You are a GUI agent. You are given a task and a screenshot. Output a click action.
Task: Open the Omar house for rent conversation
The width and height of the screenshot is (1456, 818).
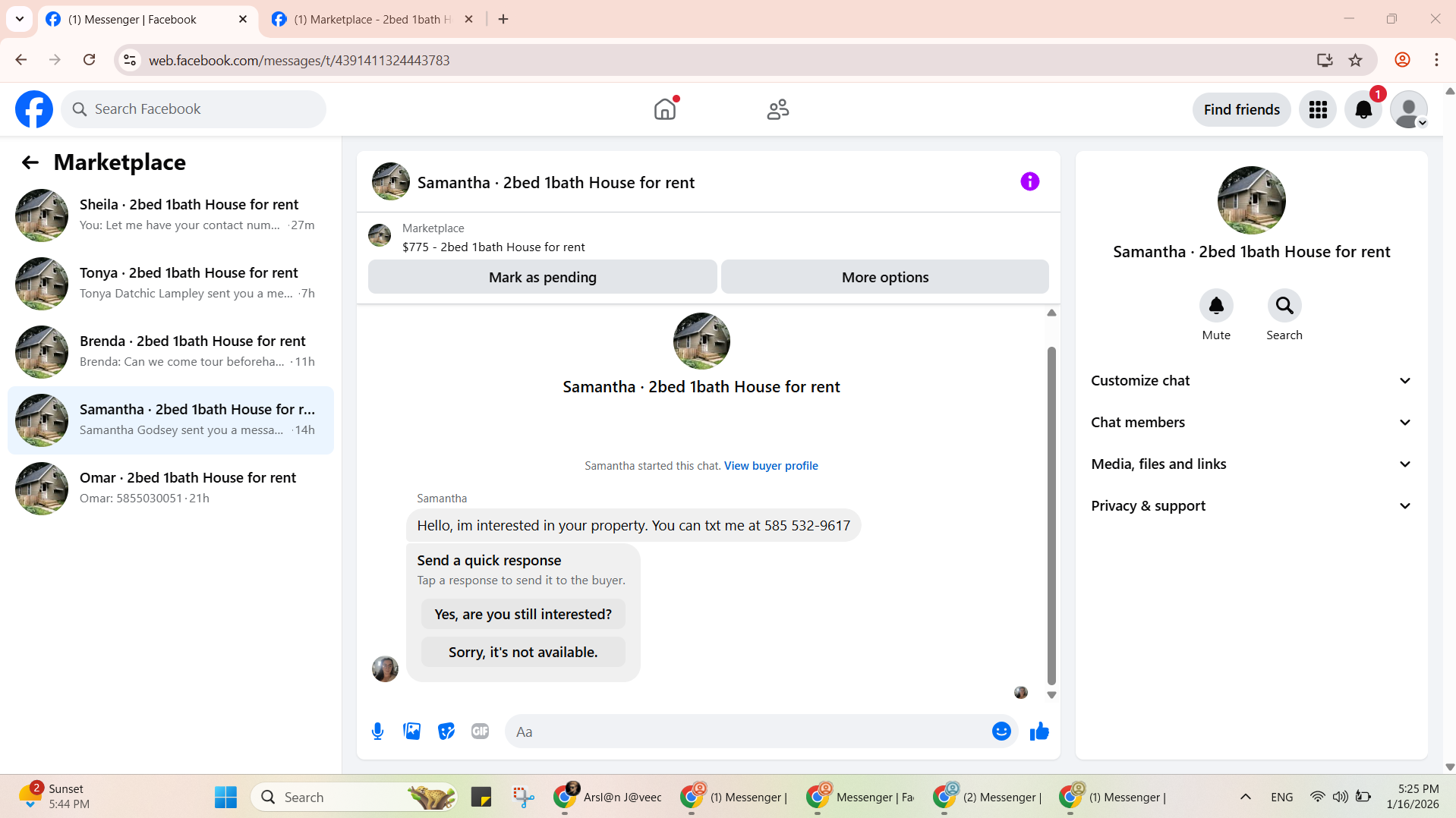[x=171, y=489]
